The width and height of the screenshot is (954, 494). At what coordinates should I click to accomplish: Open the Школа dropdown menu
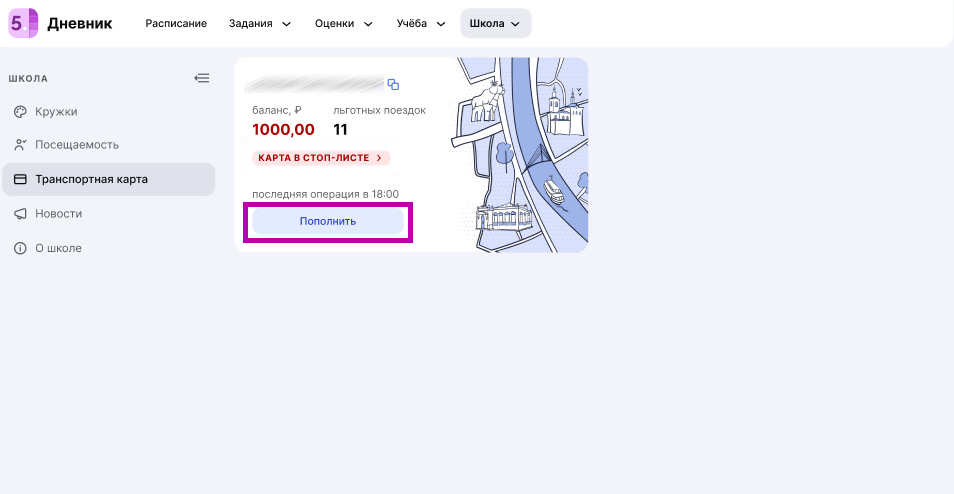[496, 24]
